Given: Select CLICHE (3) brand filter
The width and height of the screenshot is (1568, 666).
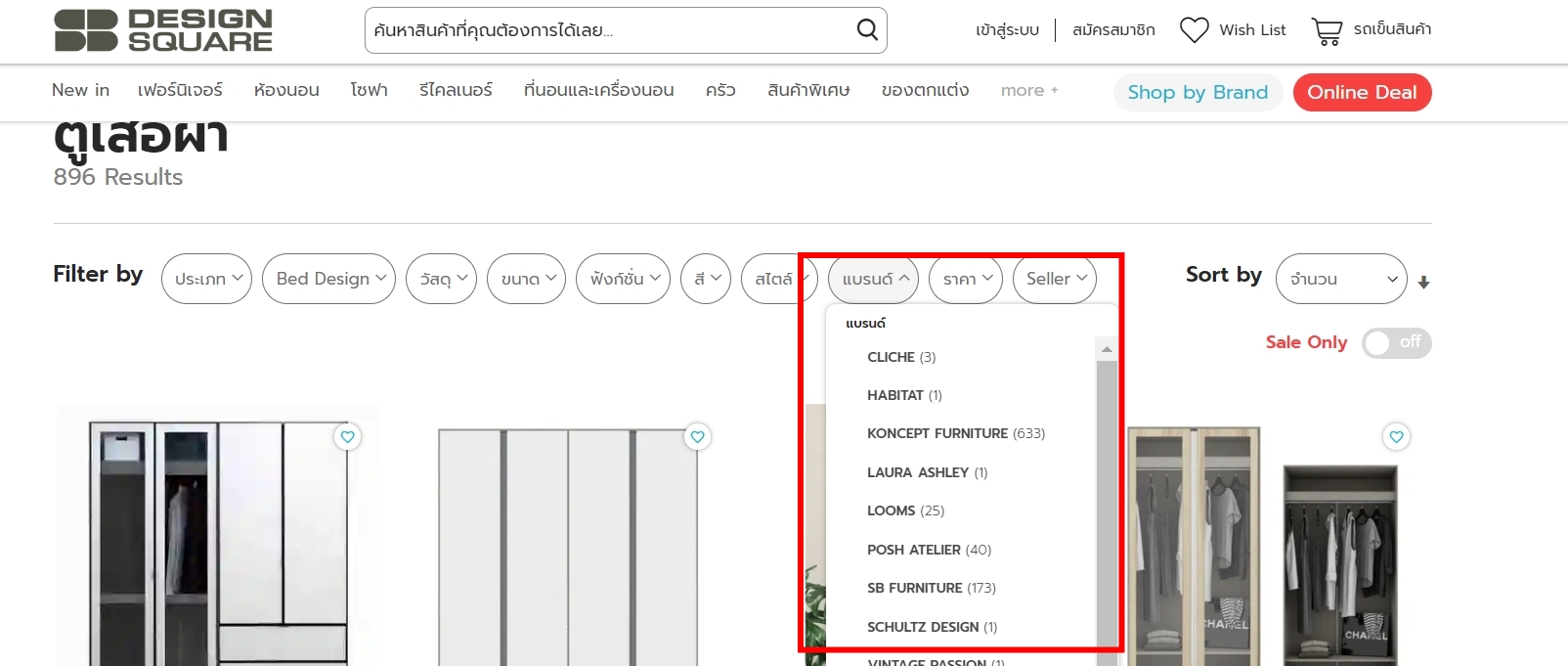Looking at the screenshot, I should point(901,357).
